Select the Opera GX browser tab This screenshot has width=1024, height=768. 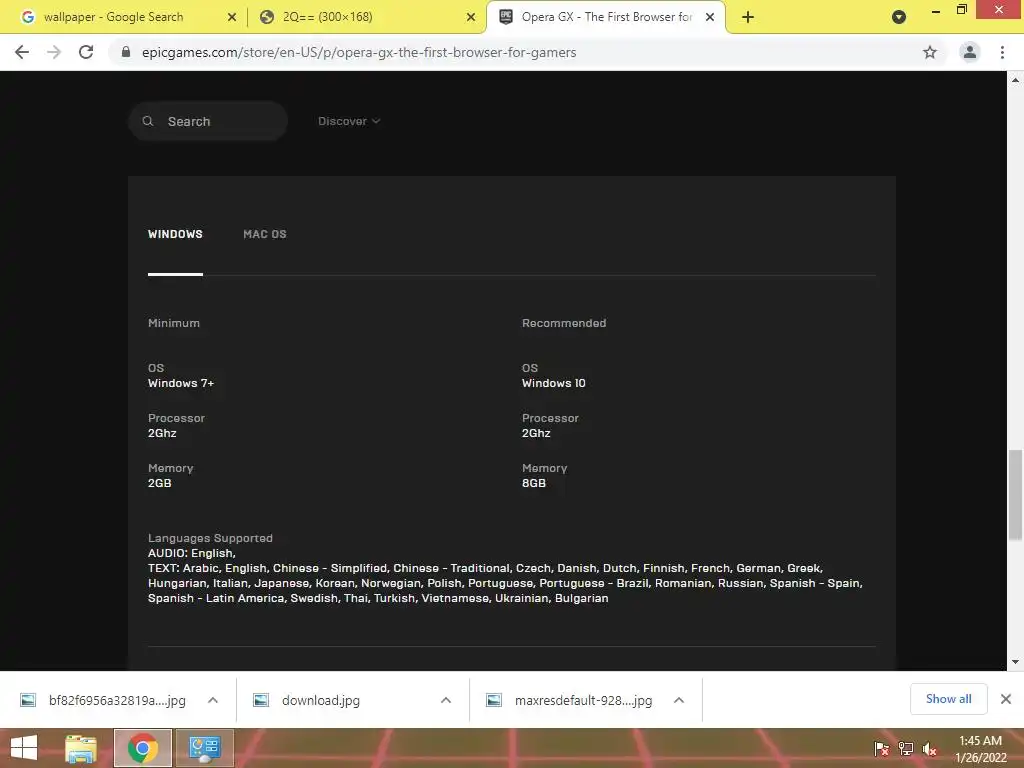(605, 17)
